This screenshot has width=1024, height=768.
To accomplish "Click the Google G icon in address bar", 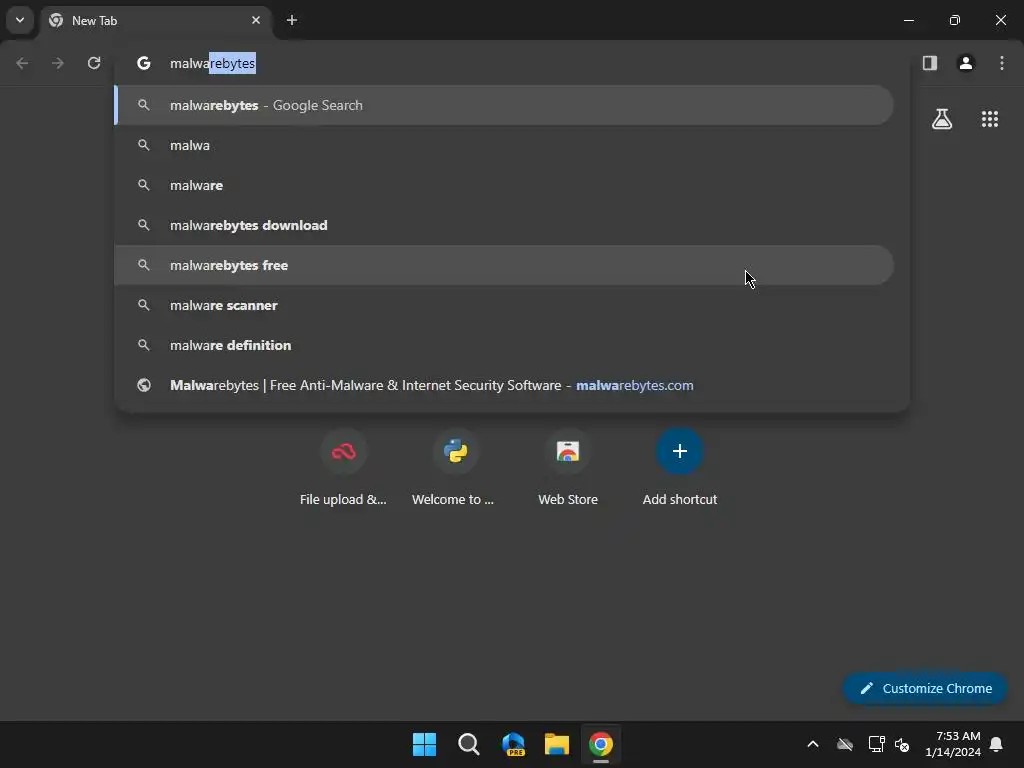I will [144, 63].
